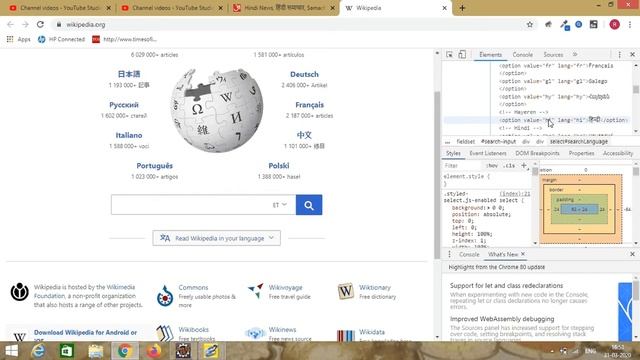Viewport: 640px width, 360px height.
Task: Switch to the Hindi News browser tab
Action: coord(284,8)
